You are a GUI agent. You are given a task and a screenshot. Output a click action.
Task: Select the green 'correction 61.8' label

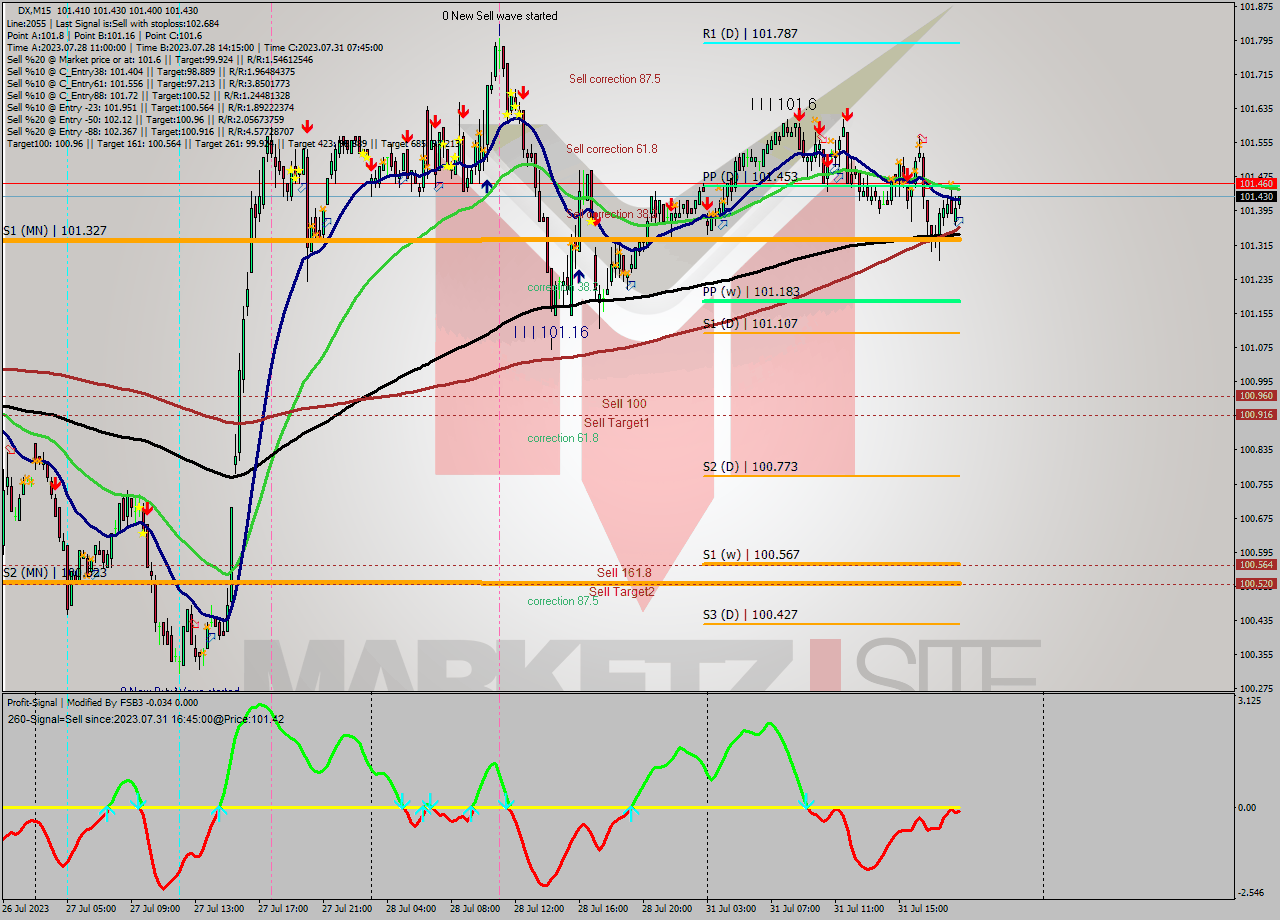(563, 438)
